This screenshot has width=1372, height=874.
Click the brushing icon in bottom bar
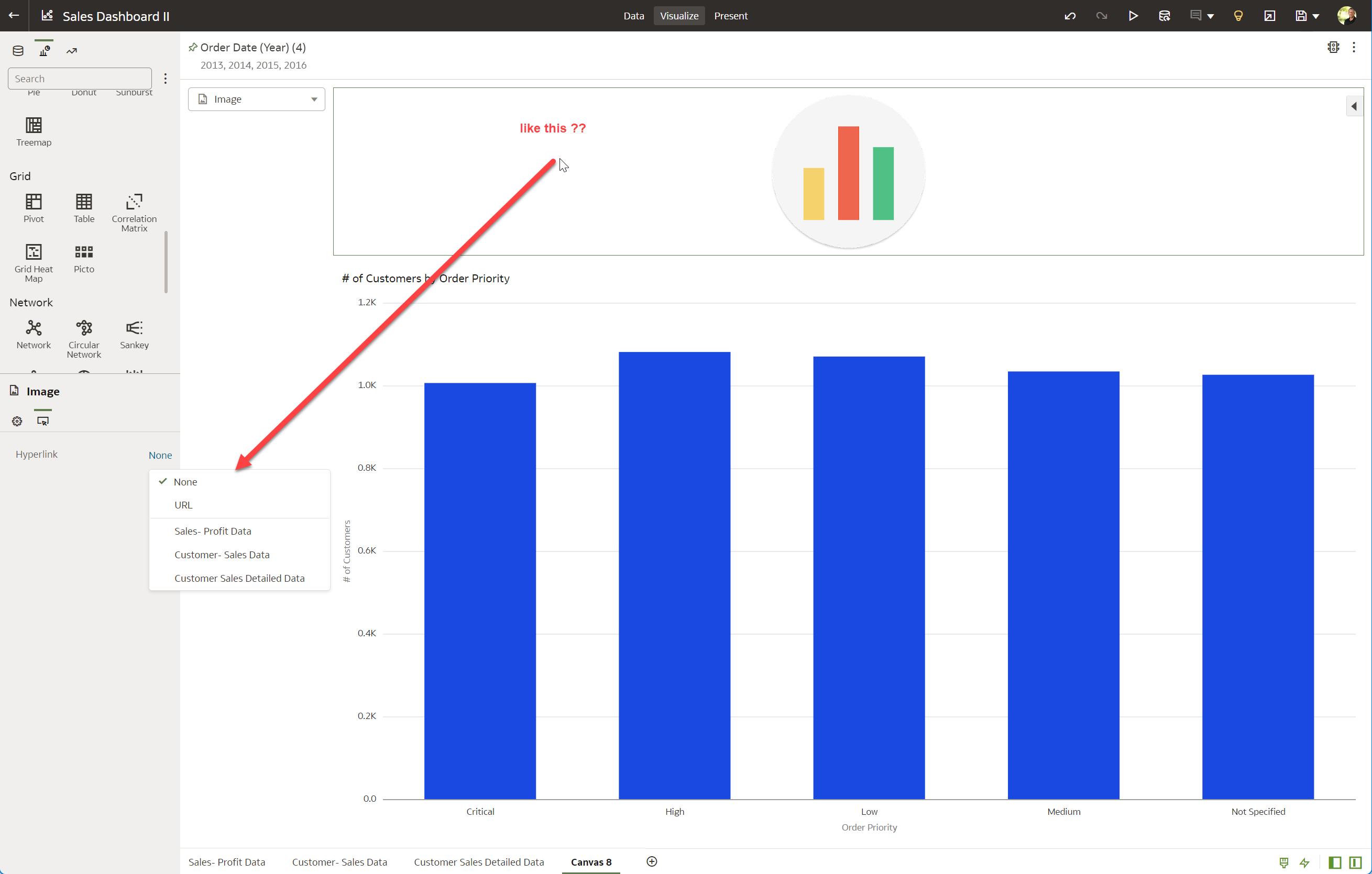pos(1283,862)
